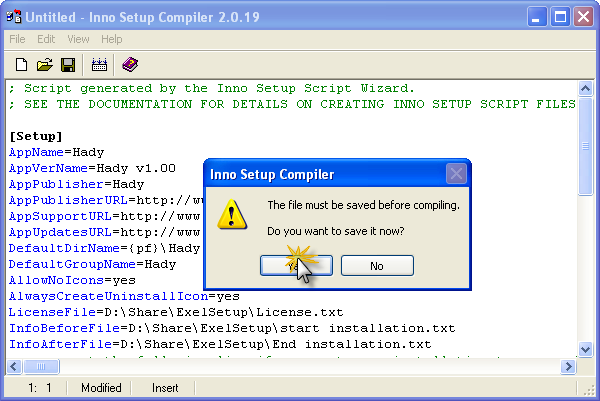Click the AppPublisher=Hady line
This screenshot has height=401, width=600.
click(x=77, y=185)
